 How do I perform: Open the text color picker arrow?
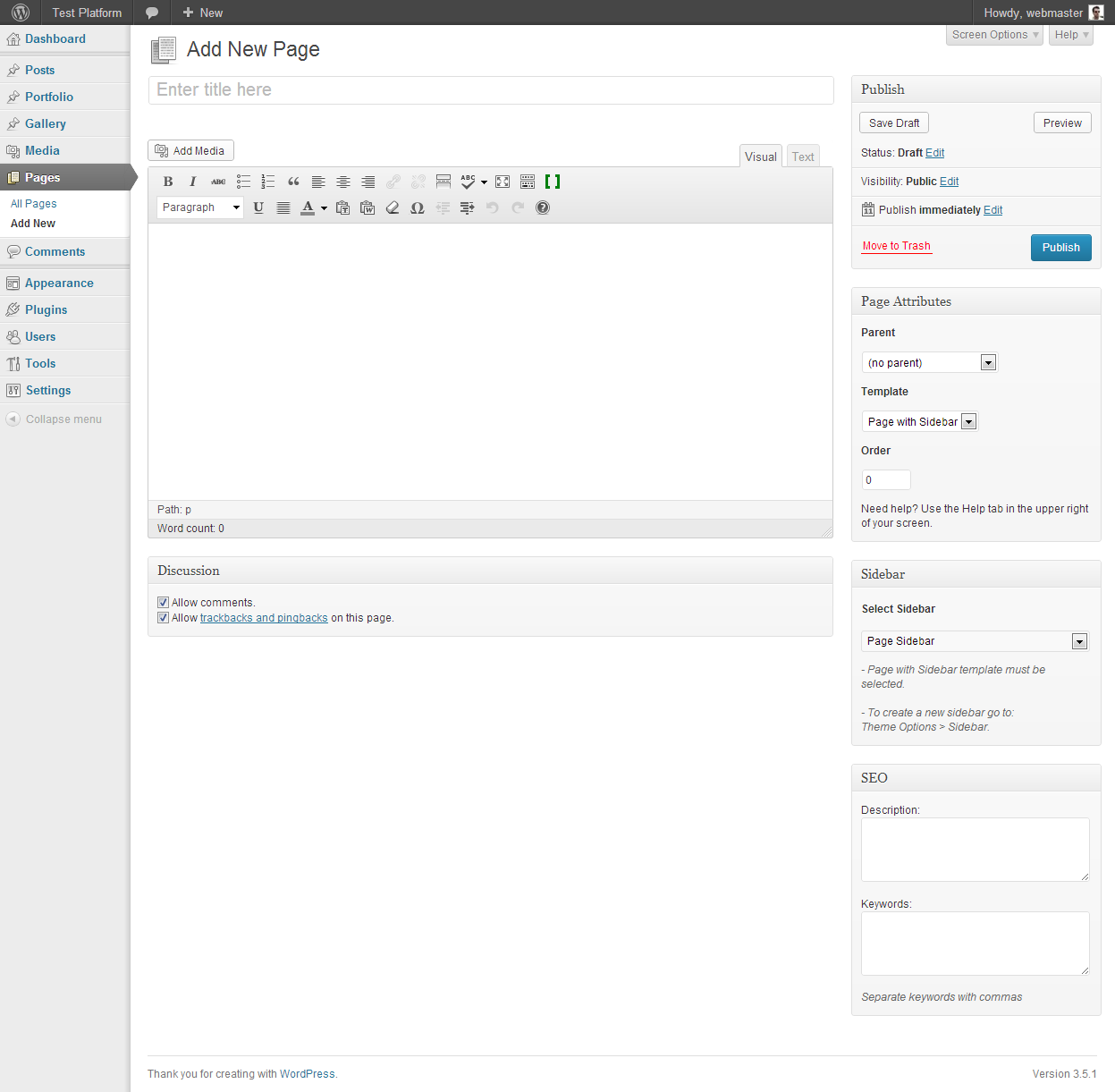324,208
